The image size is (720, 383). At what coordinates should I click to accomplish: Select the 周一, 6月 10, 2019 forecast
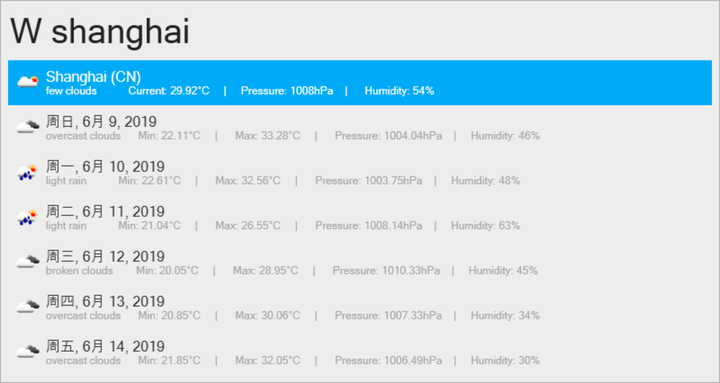(360, 173)
